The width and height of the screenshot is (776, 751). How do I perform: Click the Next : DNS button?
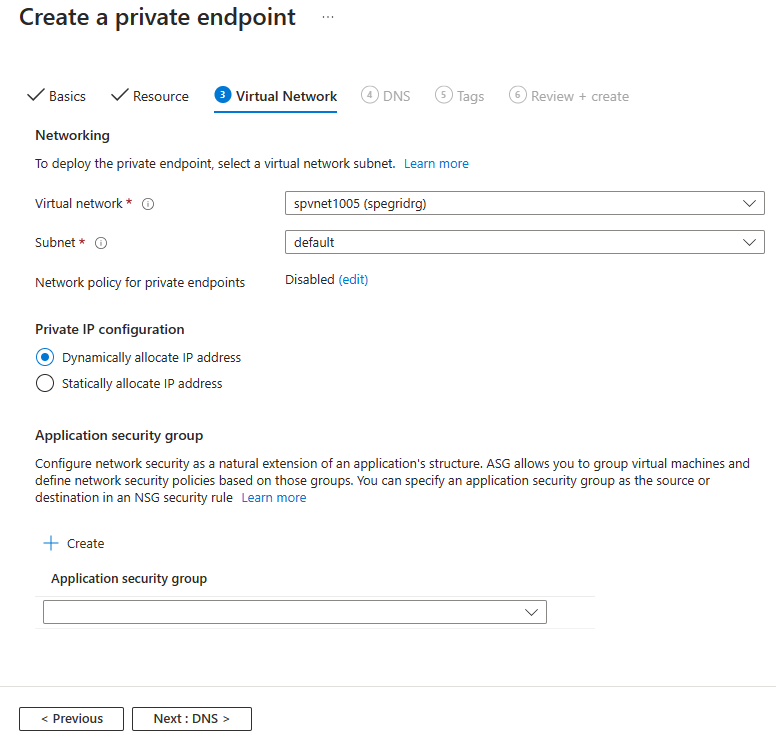coord(191,718)
